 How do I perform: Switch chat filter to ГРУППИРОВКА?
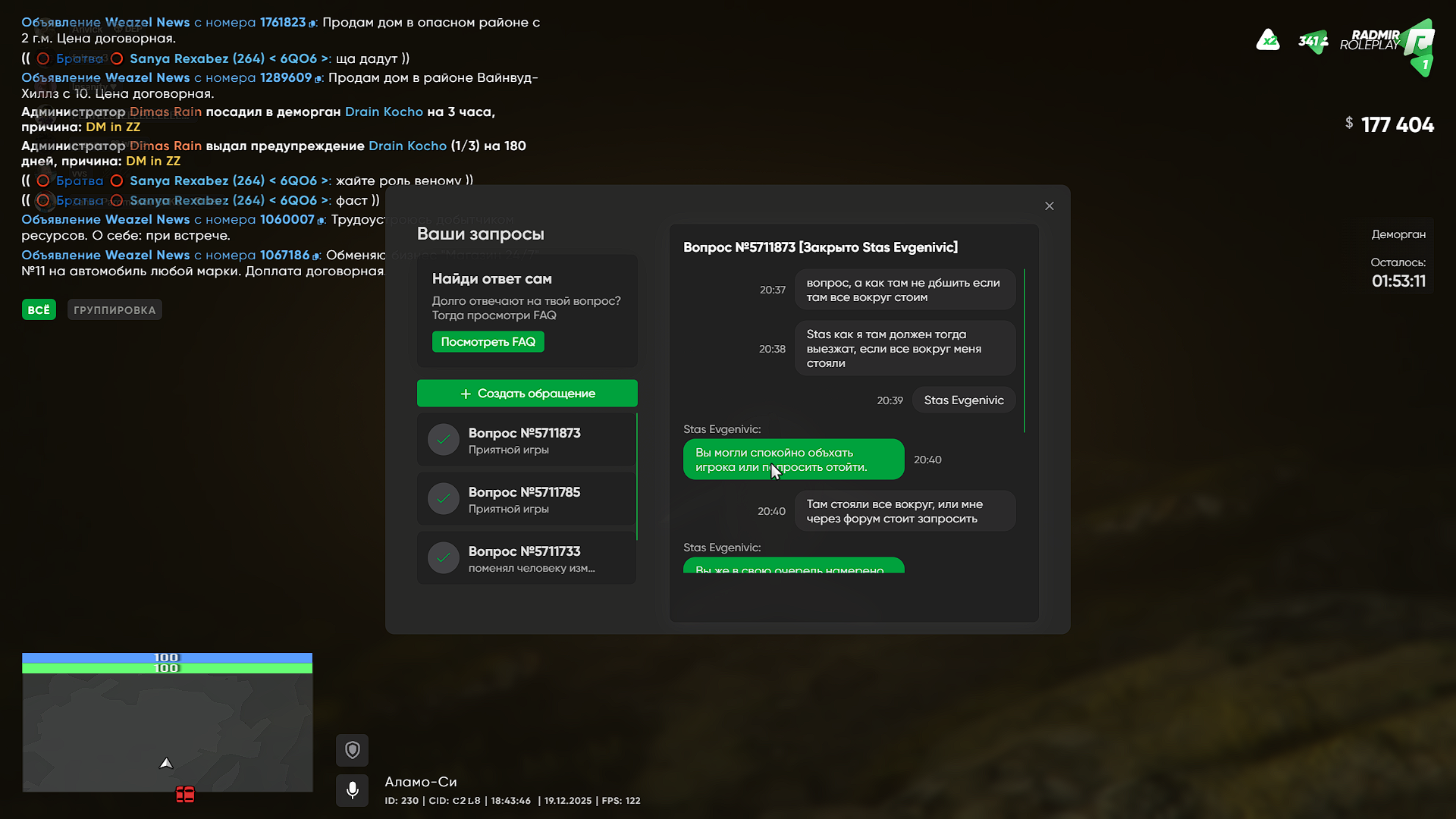(115, 309)
